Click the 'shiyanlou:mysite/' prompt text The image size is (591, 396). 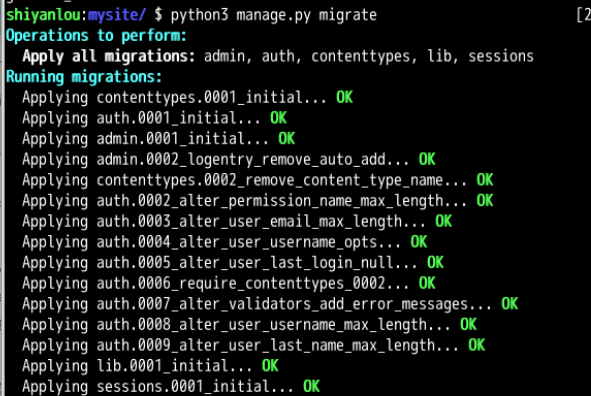tap(76, 15)
